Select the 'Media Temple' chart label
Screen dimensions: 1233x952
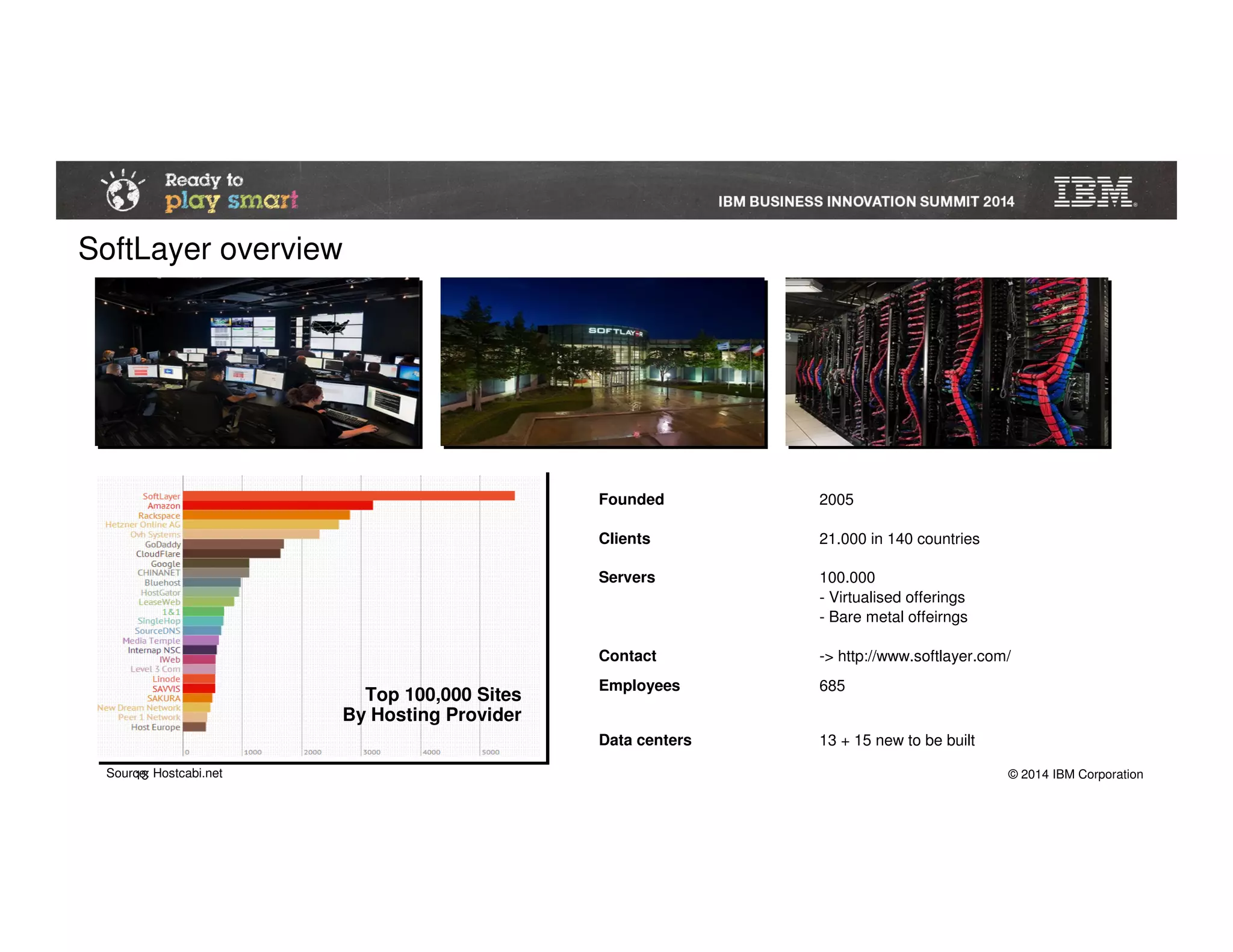[152, 640]
